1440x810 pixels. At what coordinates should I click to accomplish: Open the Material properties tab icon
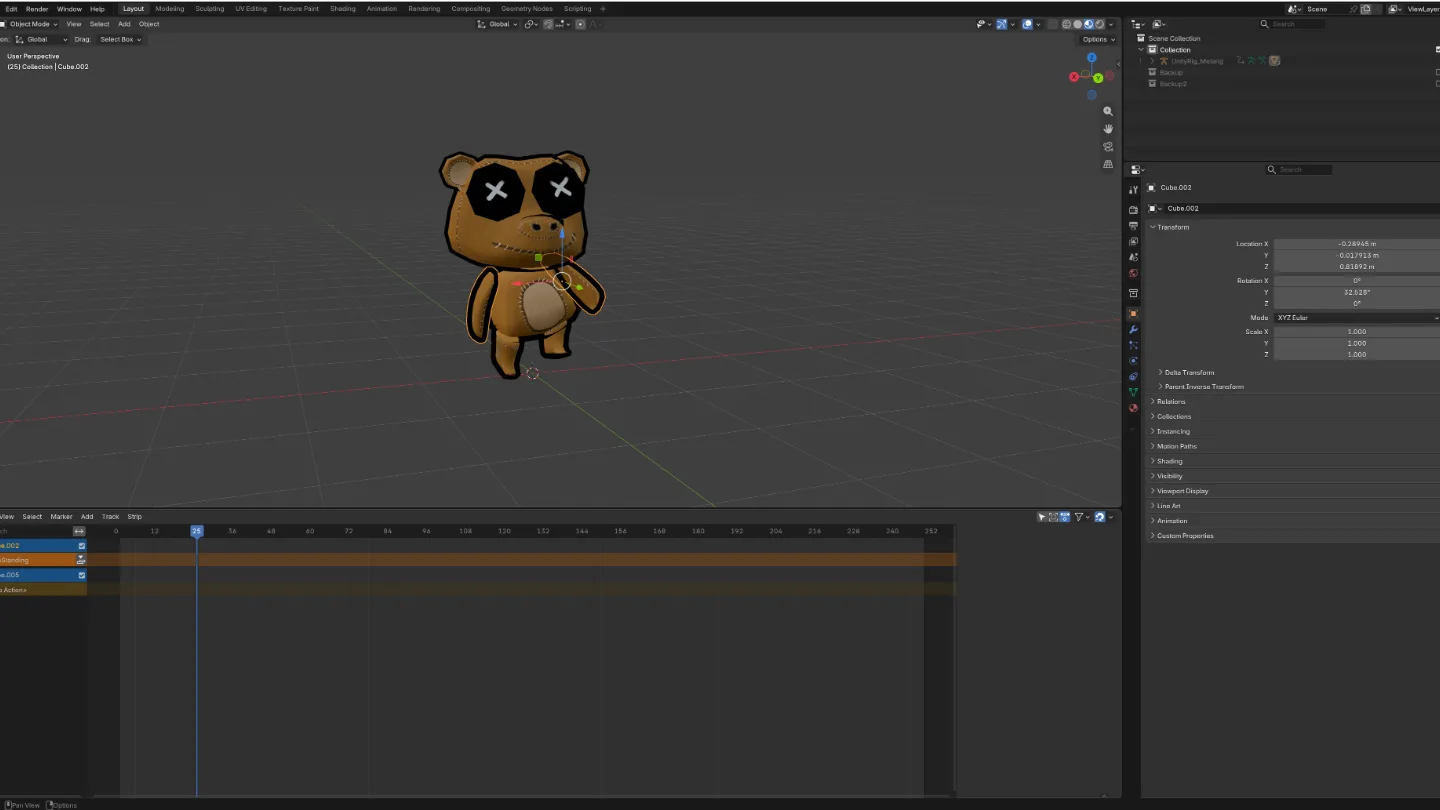point(1133,408)
